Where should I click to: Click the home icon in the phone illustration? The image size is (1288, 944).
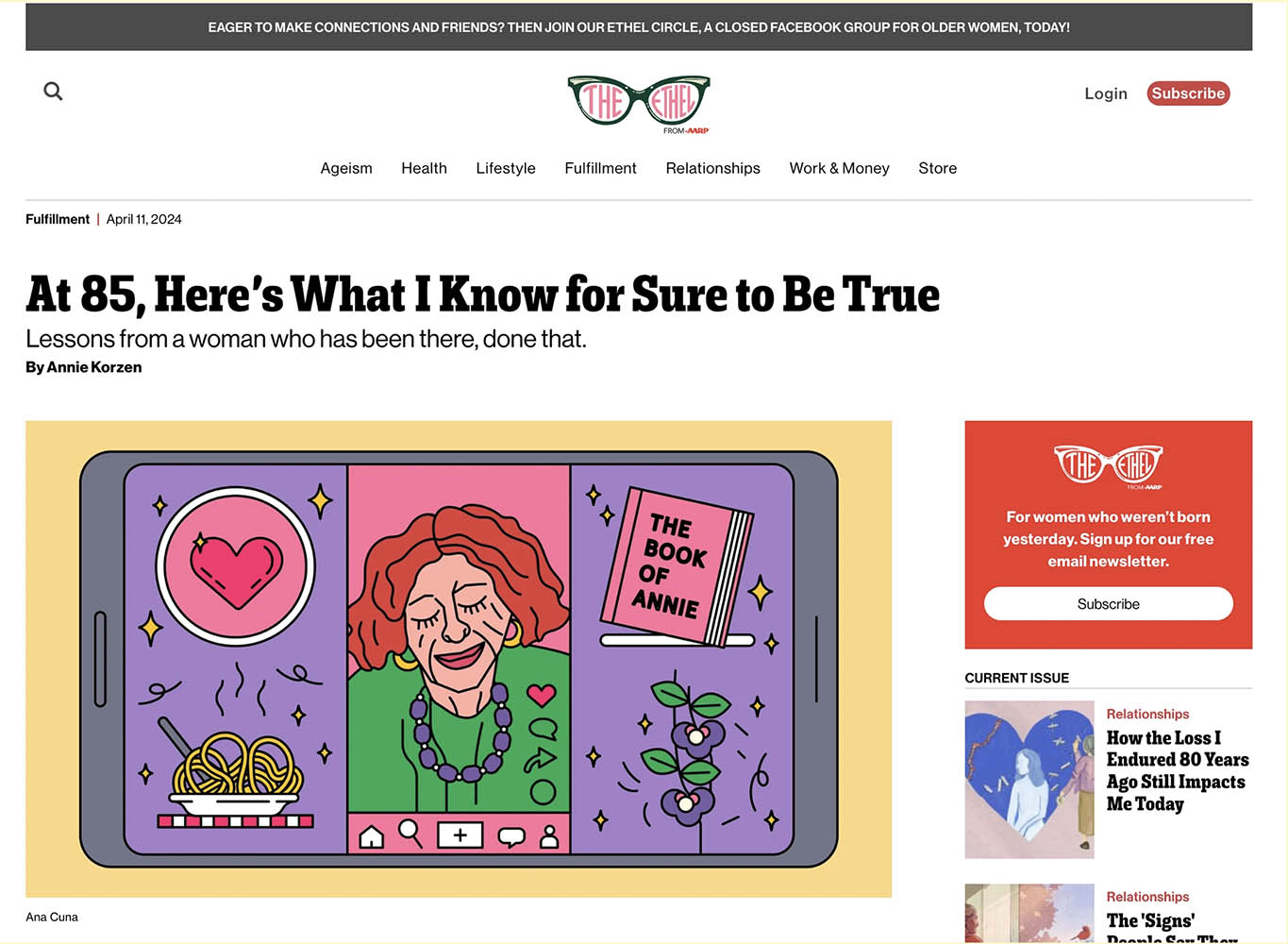[x=372, y=836]
